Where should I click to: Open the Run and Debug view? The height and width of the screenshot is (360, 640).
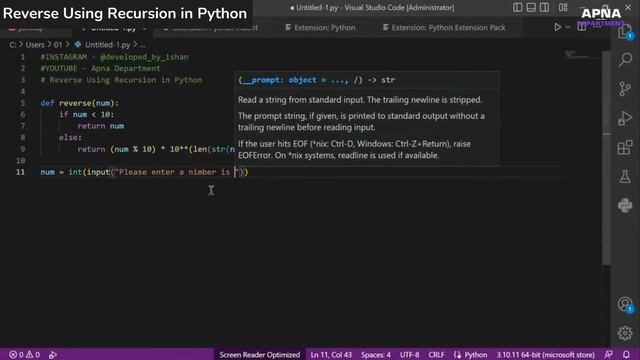[x=625, y=118]
